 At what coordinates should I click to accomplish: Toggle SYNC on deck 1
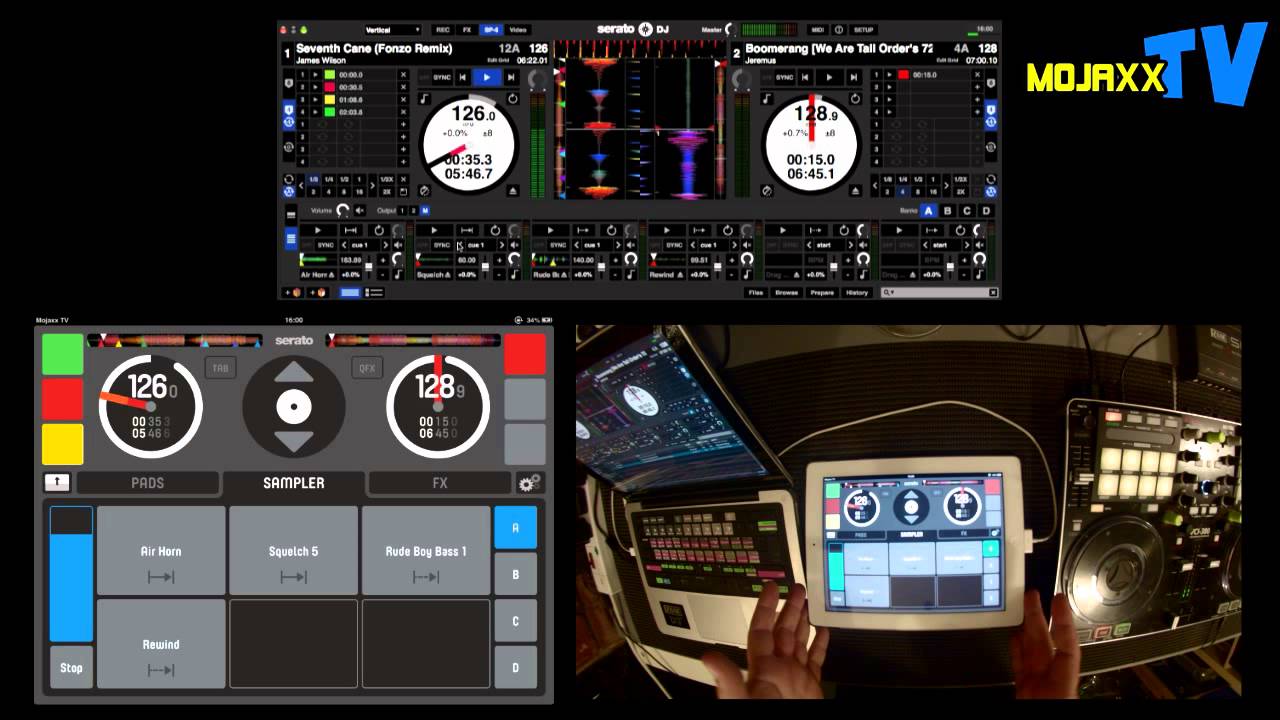coord(442,77)
